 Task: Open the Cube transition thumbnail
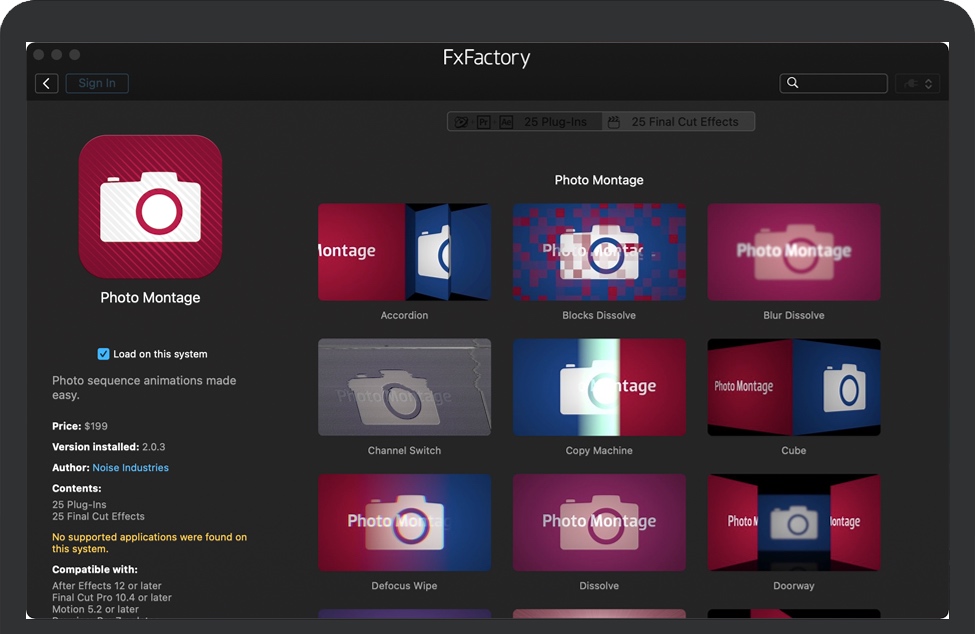794,387
